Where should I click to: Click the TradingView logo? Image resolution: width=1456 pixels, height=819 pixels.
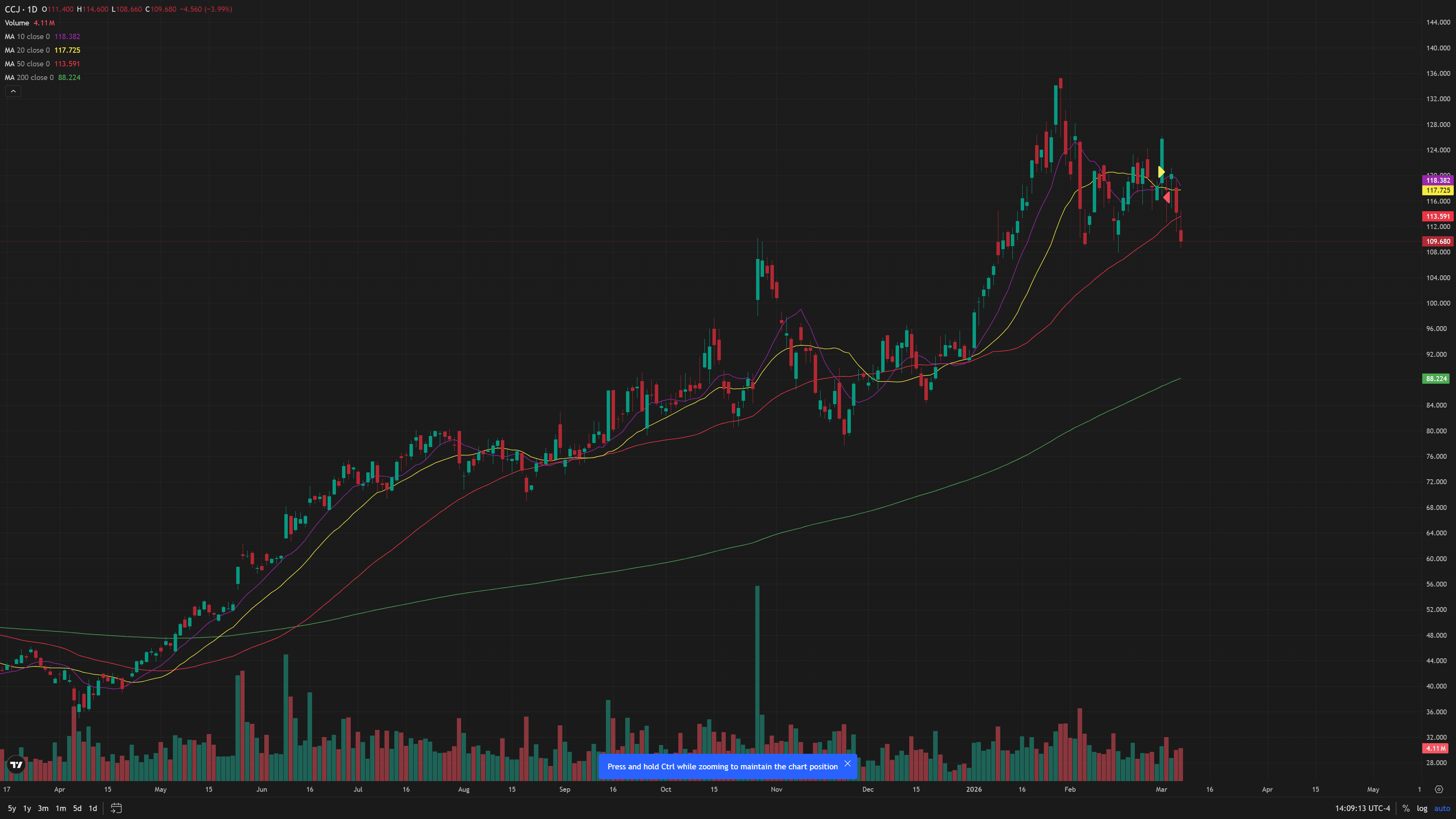[16, 765]
